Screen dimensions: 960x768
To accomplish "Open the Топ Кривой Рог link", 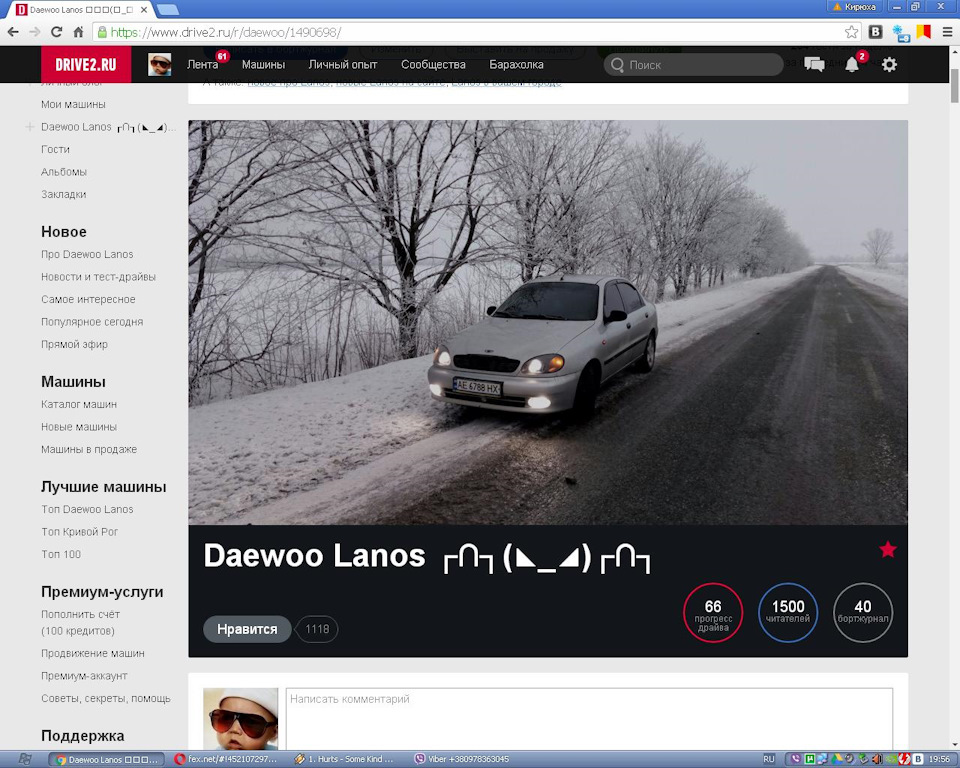I will click(80, 532).
